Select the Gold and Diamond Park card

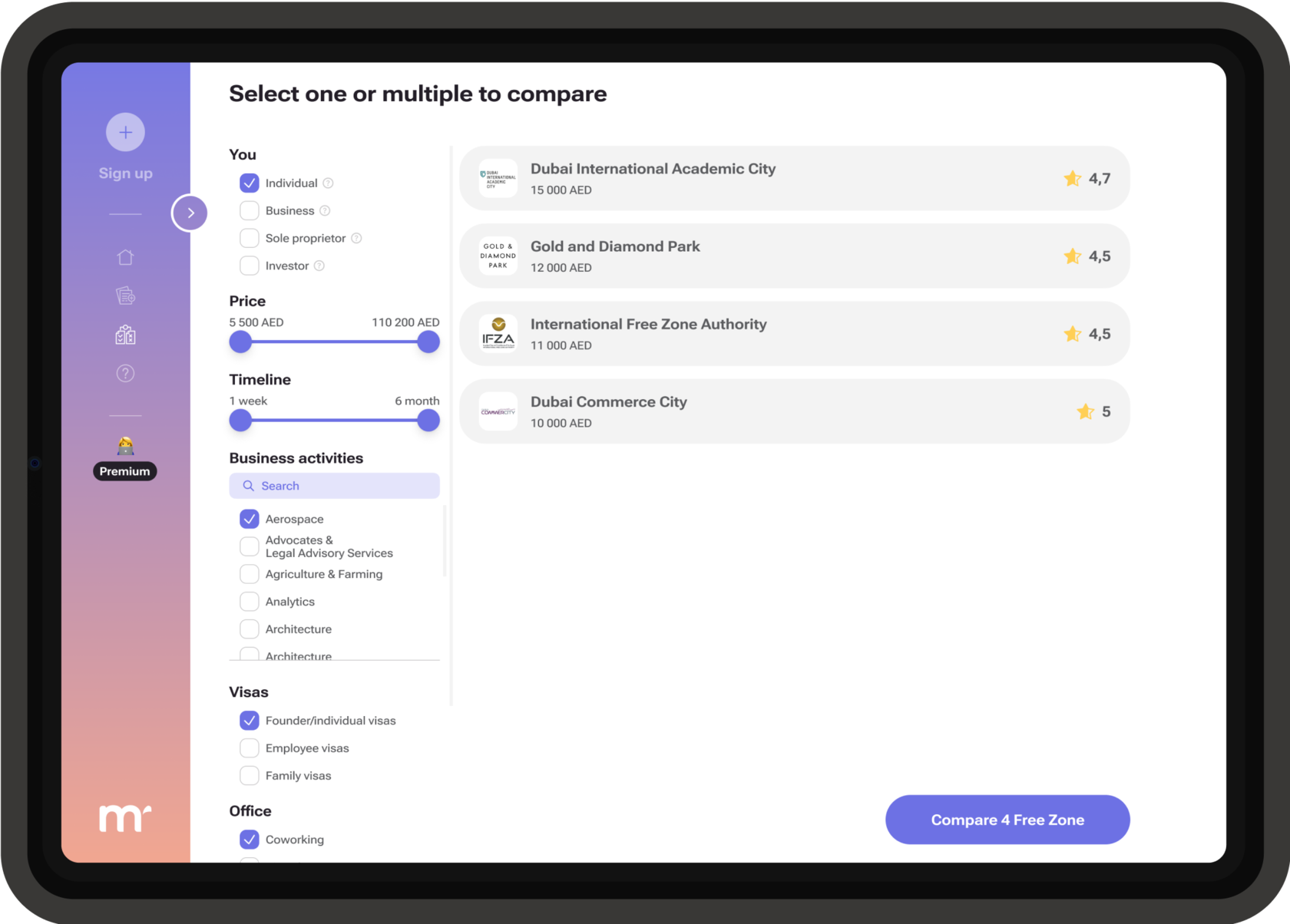(x=794, y=256)
